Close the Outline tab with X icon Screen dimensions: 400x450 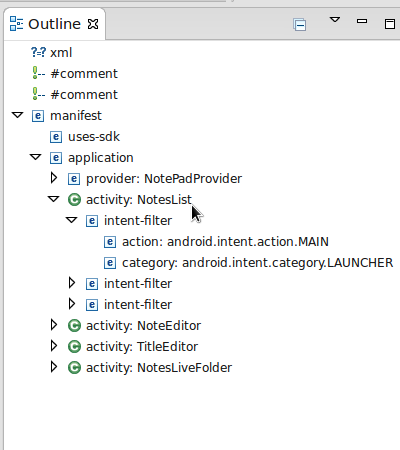click(93, 24)
